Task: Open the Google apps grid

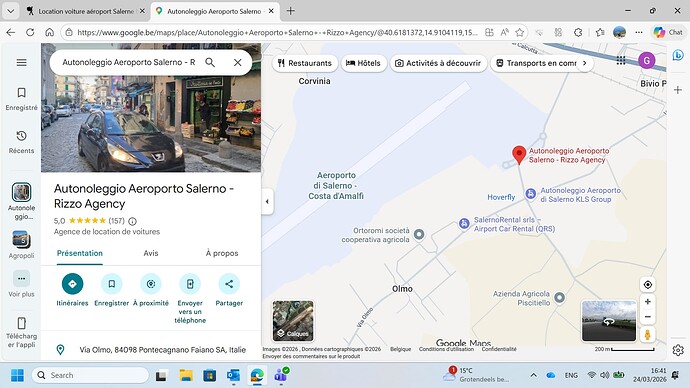Action: 621,61
